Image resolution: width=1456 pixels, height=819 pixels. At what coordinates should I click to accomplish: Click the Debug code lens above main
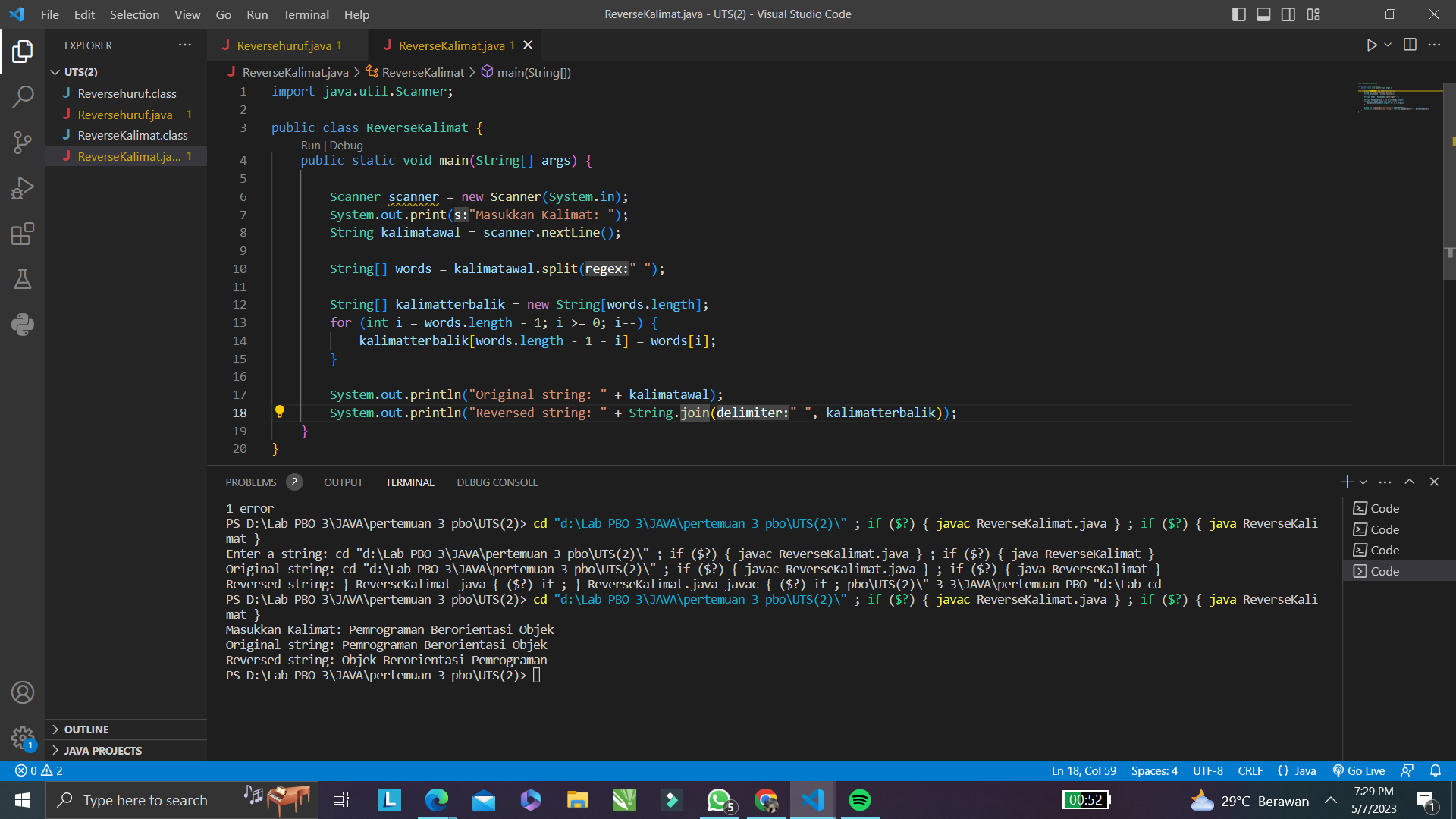point(347,145)
